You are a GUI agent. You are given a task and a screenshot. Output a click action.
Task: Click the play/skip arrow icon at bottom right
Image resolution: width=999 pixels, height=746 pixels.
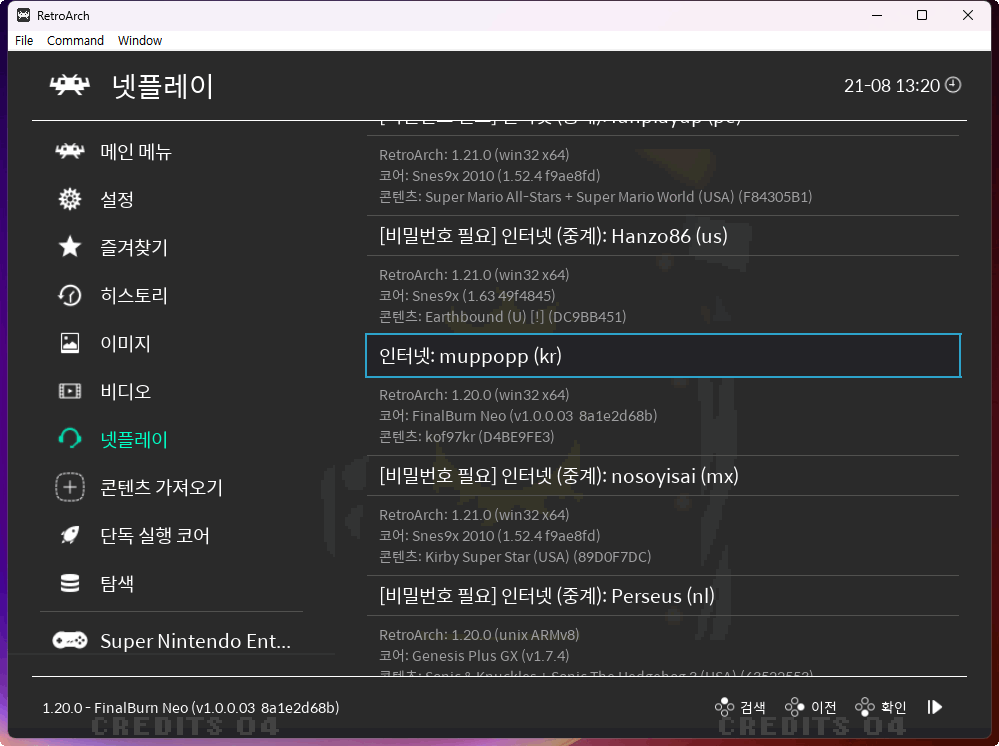click(x=935, y=707)
